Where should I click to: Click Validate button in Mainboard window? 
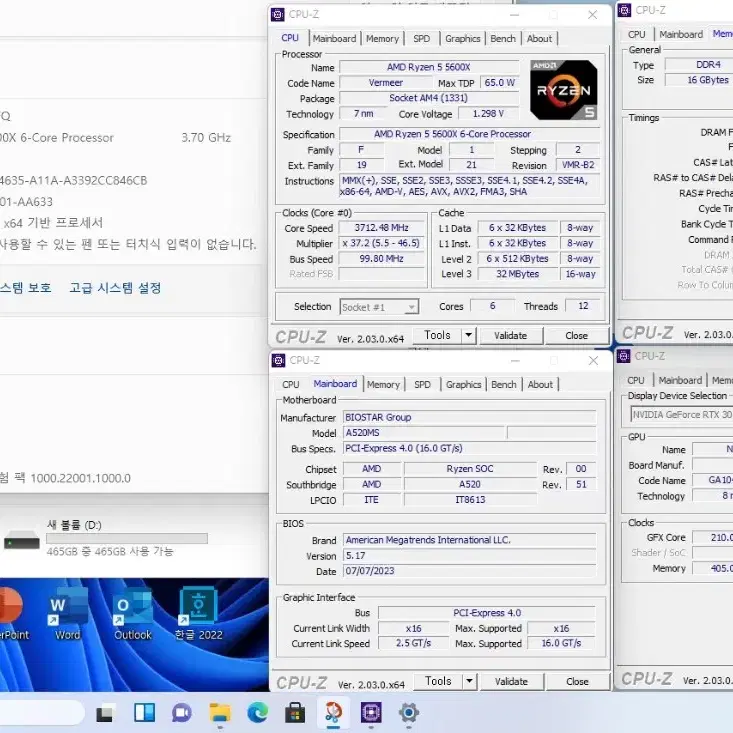[x=511, y=682]
